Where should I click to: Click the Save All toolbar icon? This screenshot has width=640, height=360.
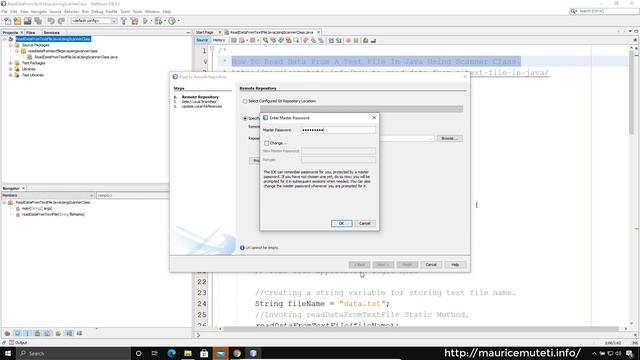38,21
